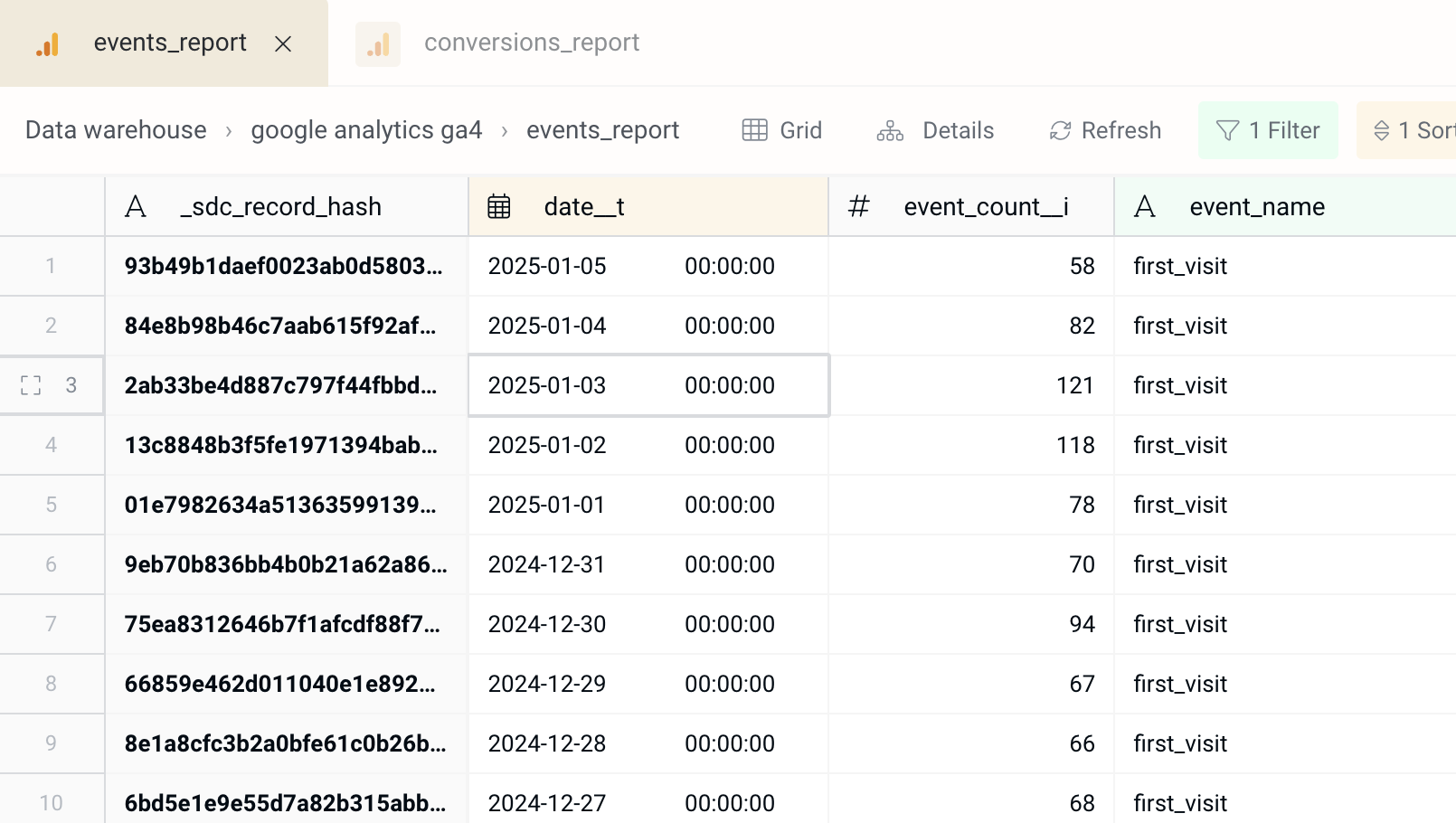This screenshot has width=1456, height=823.
Task: Click event count cell 82
Action: [971, 326]
